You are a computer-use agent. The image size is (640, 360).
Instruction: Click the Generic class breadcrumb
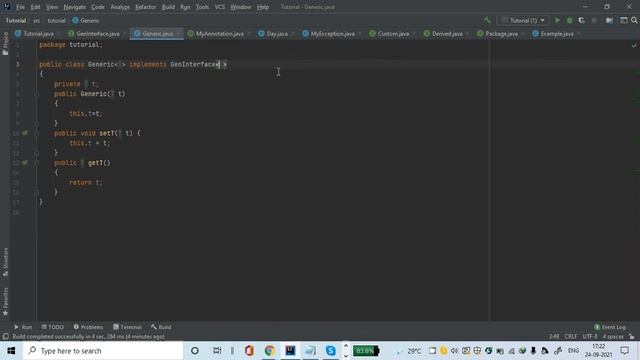click(x=86, y=20)
